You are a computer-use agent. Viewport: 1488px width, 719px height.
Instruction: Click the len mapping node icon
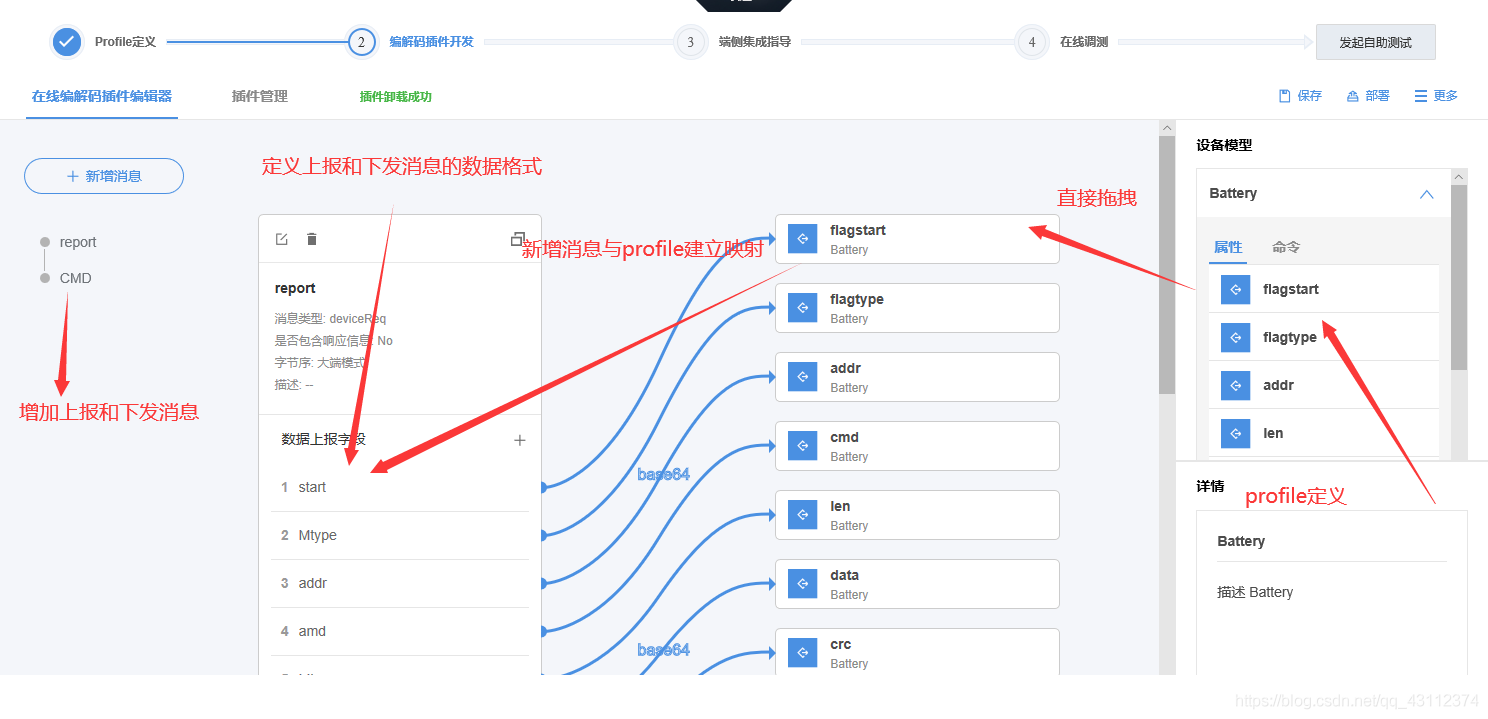803,515
